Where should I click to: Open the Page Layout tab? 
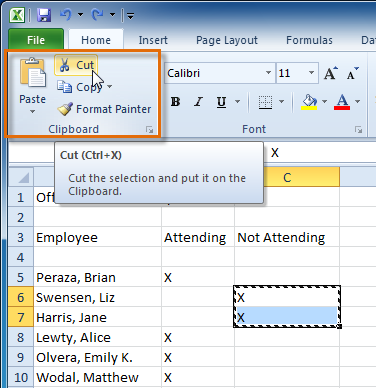click(227, 40)
